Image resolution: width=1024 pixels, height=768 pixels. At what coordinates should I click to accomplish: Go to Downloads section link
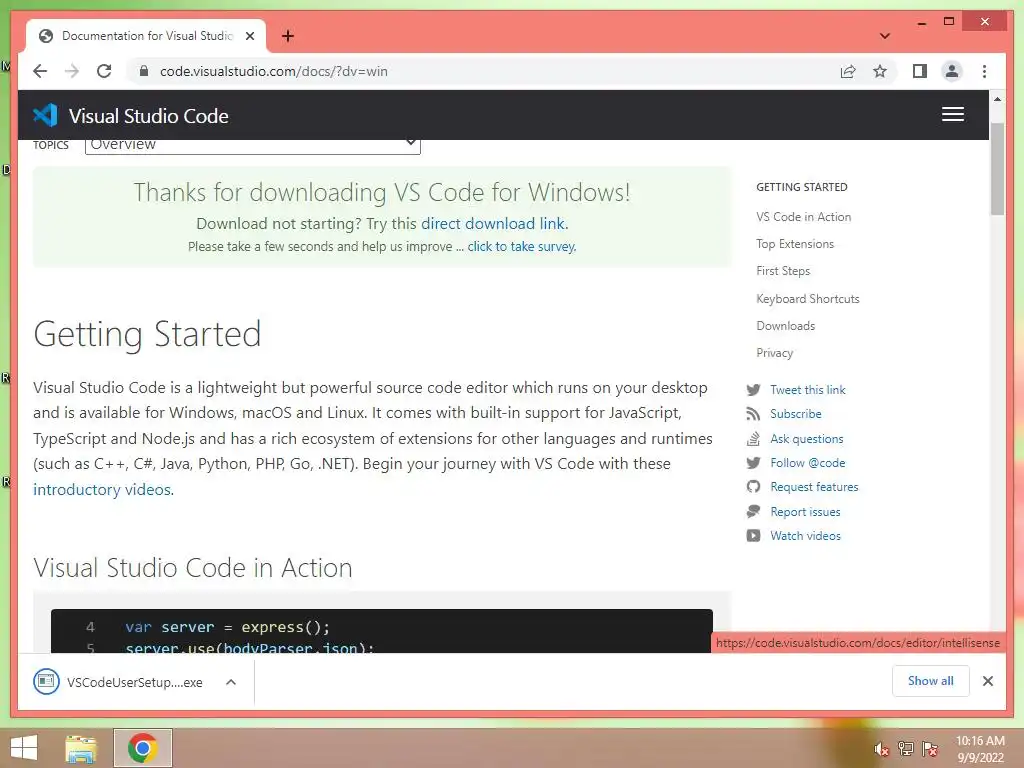coord(786,326)
